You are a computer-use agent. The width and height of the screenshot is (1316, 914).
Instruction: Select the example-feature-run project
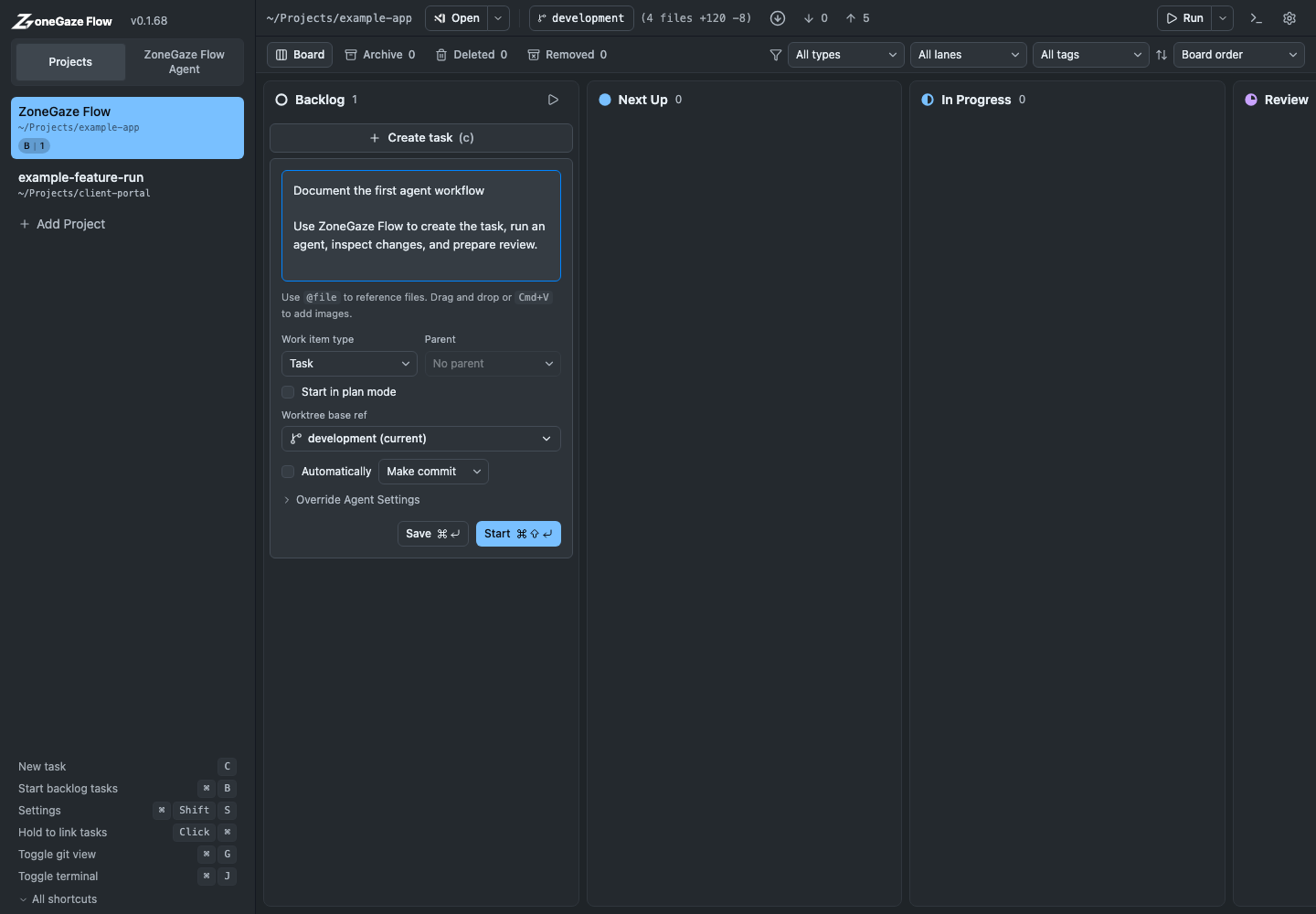pos(127,185)
